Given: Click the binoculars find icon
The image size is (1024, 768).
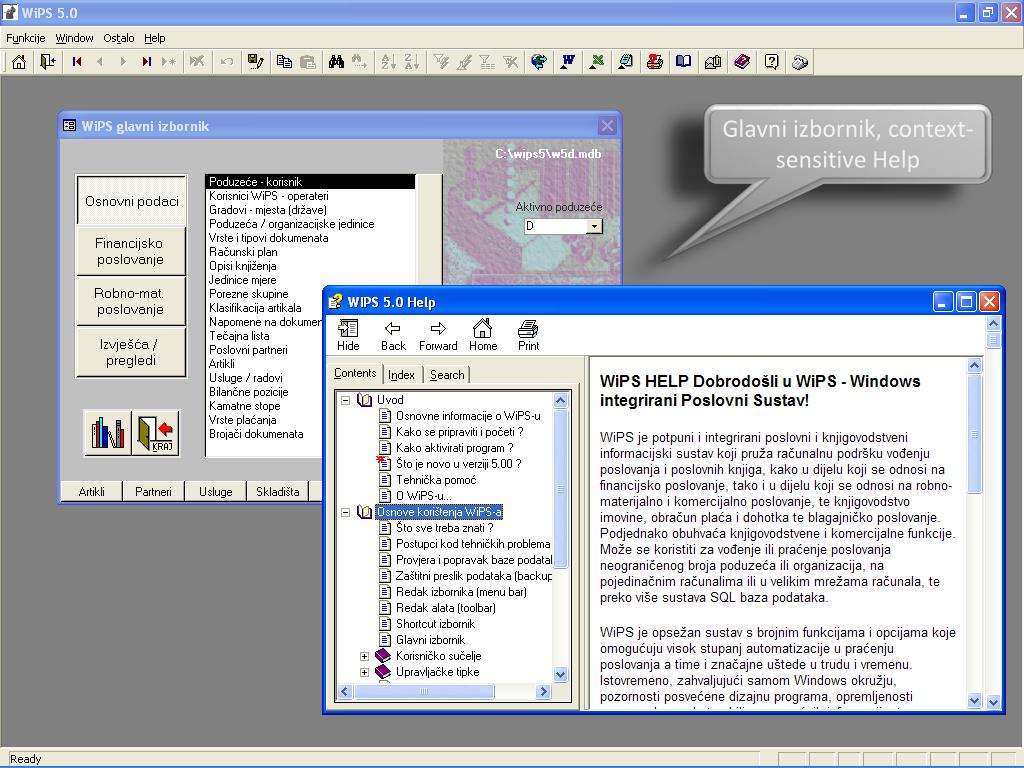Looking at the screenshot, I should pyautogui.click(x=336, y=62).
